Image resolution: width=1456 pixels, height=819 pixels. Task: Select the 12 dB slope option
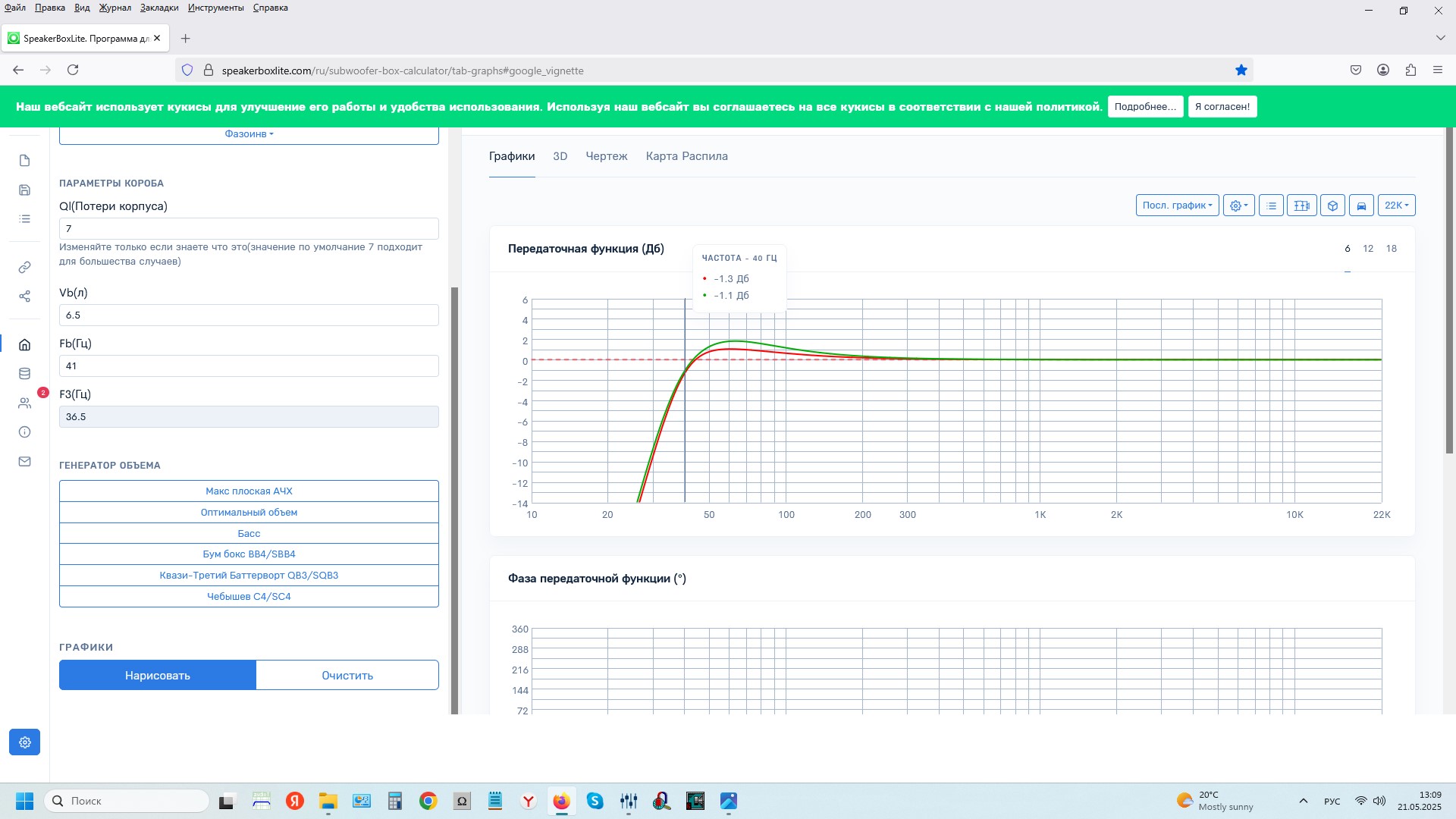click(1368, 249)
